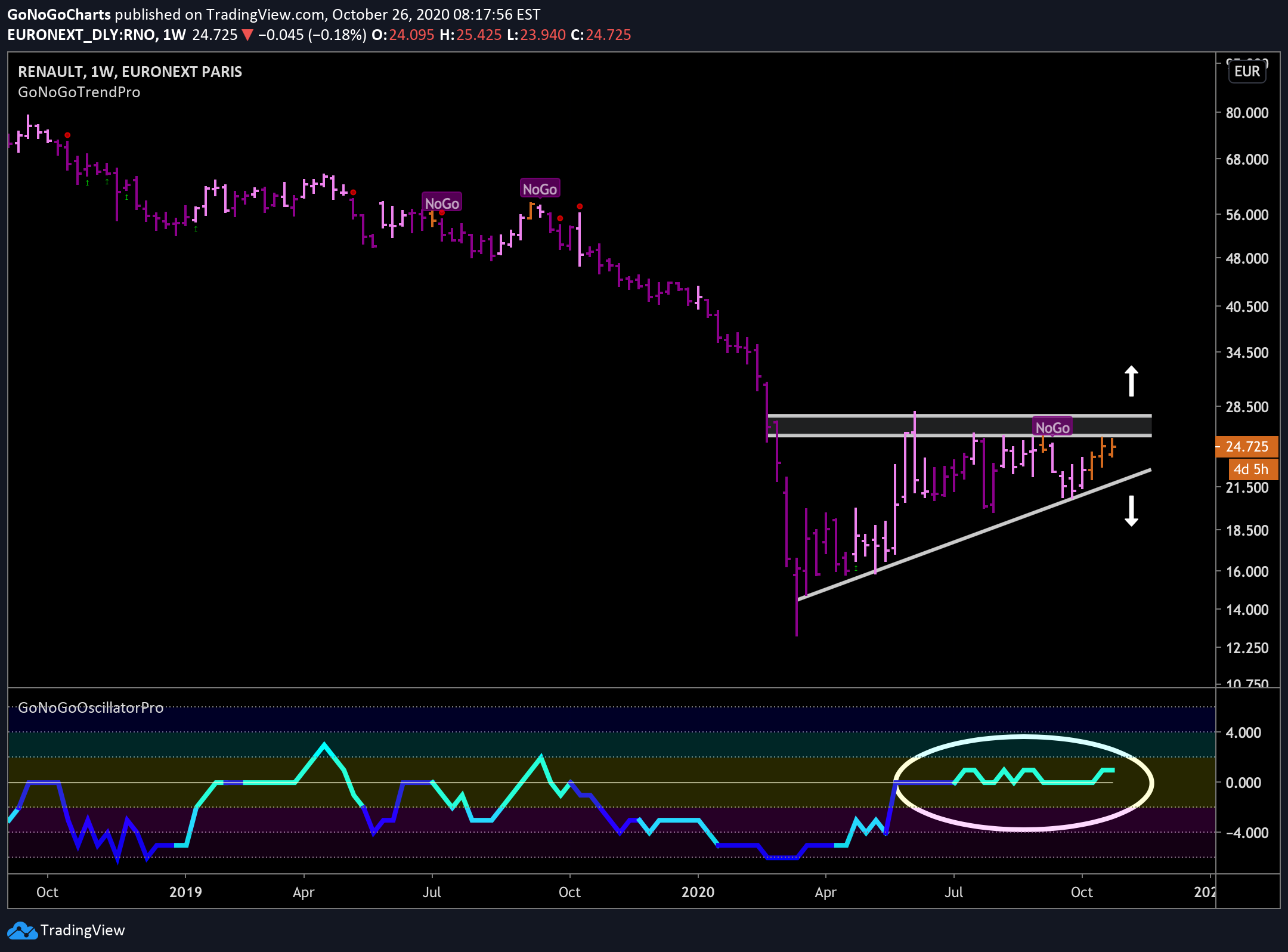Click the TradingView cloud logo icon
The width and height of the screenshot is (1288, 952).
(x=22, y=931)
